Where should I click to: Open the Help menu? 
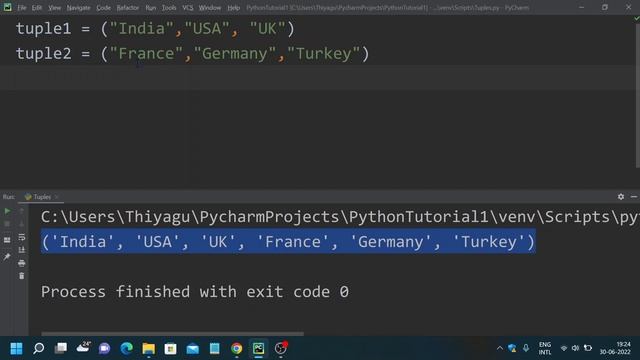233,8
